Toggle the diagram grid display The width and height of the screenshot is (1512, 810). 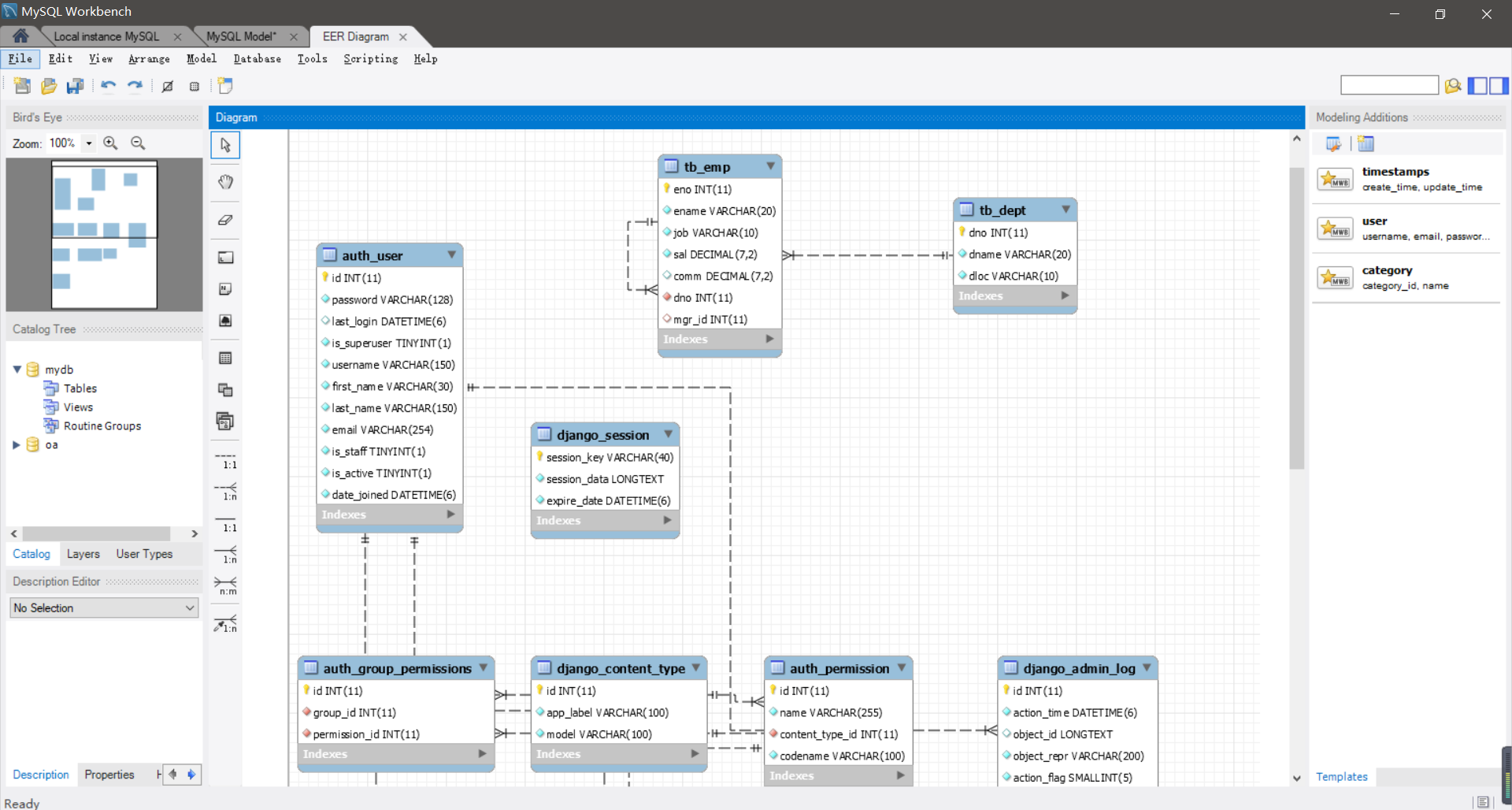[195, 86]
